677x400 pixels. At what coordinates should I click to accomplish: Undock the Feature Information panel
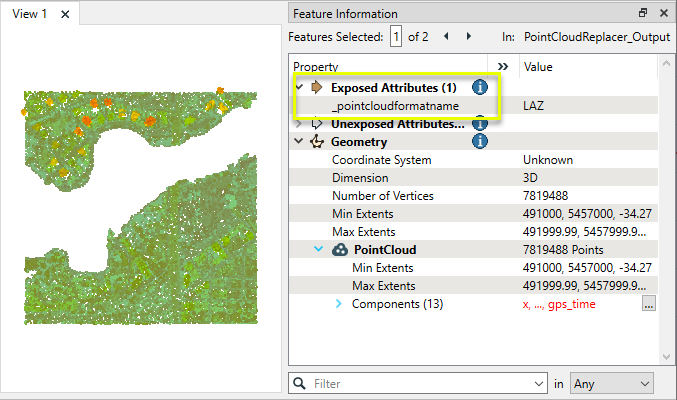pyautogui.click(x=643, y=13)
